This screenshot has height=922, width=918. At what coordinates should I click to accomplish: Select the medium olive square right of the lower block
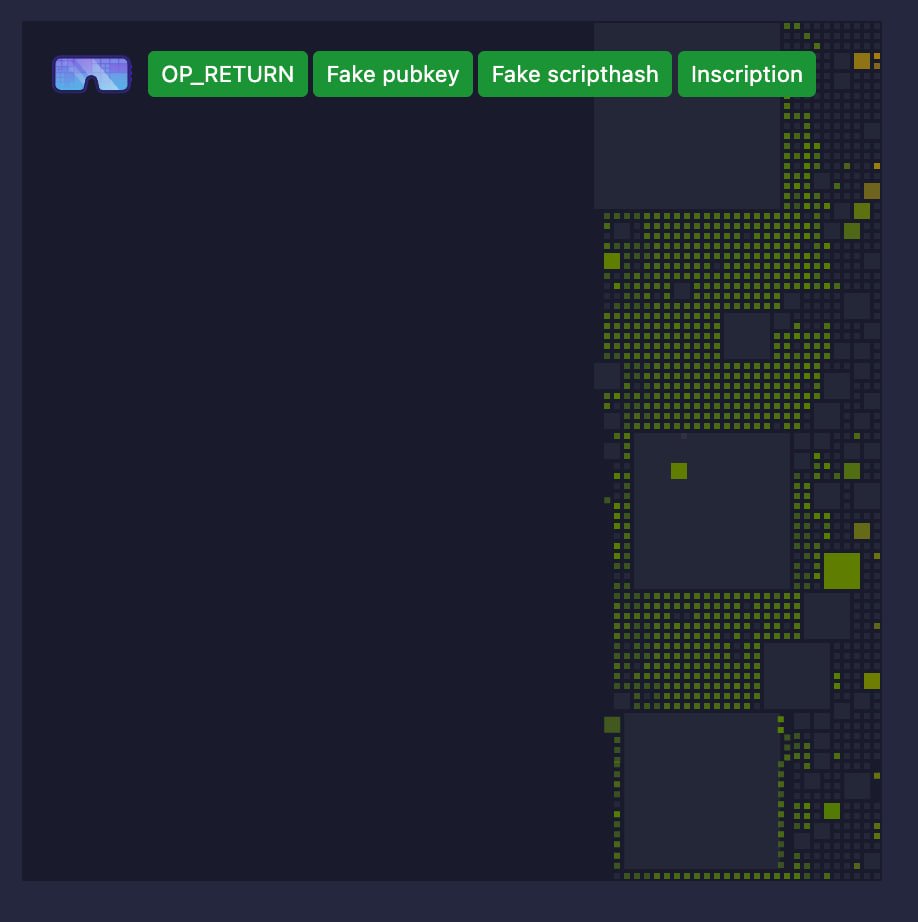pos(872,680)
